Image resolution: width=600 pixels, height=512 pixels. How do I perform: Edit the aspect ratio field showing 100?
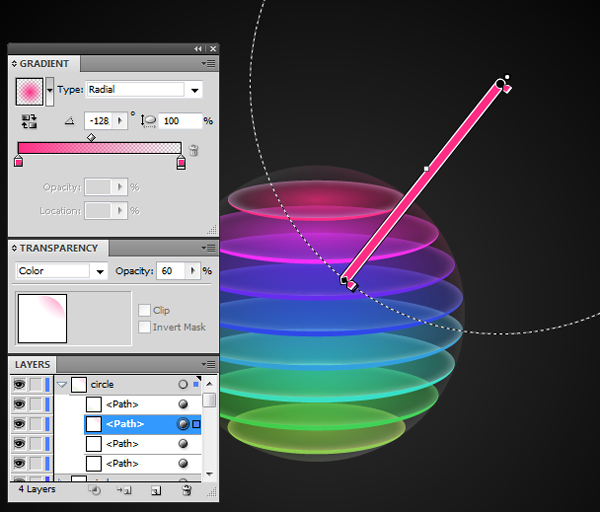tap(180, 121)
